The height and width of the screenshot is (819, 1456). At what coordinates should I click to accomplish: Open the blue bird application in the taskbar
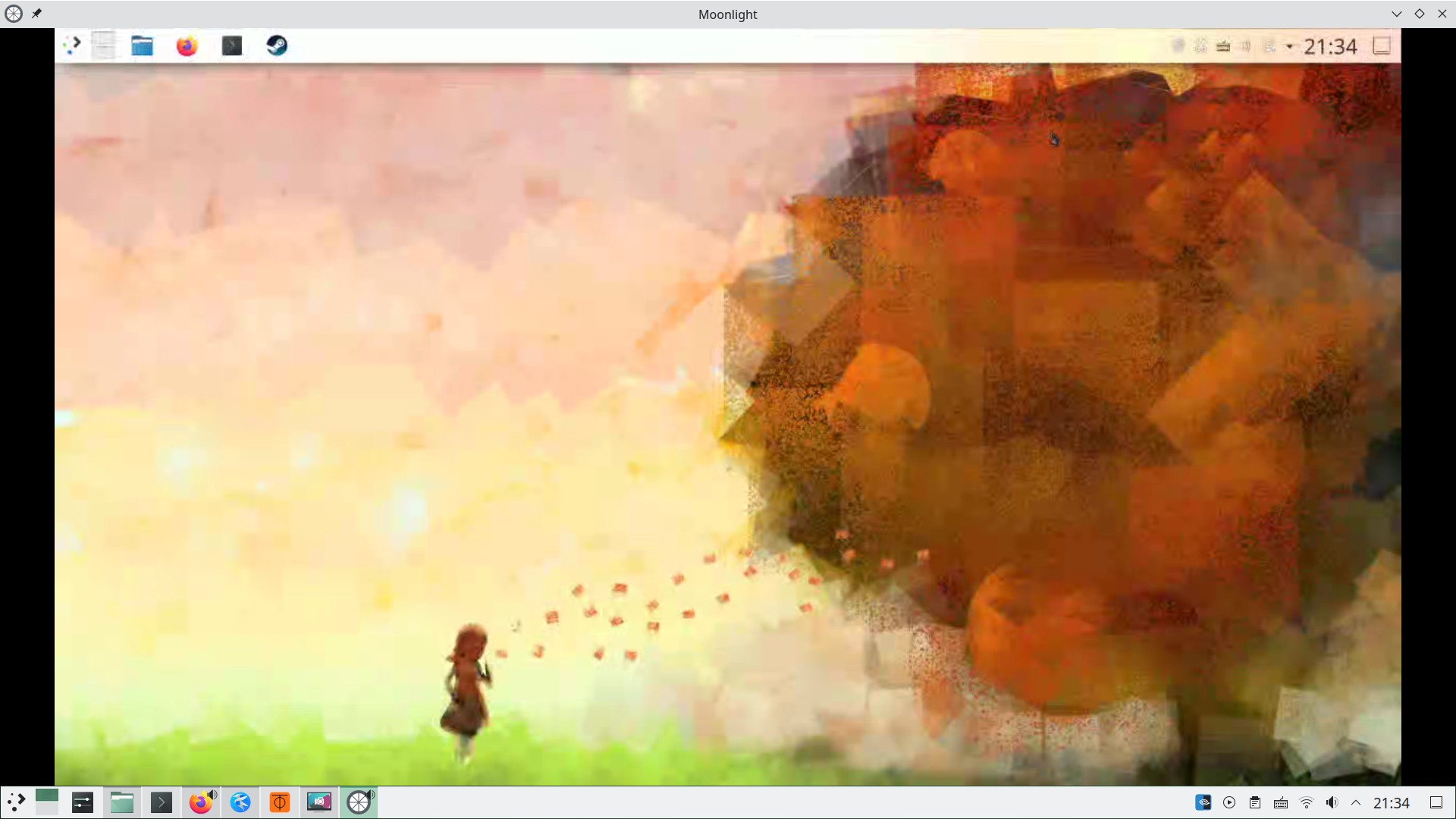click(240, 802)
